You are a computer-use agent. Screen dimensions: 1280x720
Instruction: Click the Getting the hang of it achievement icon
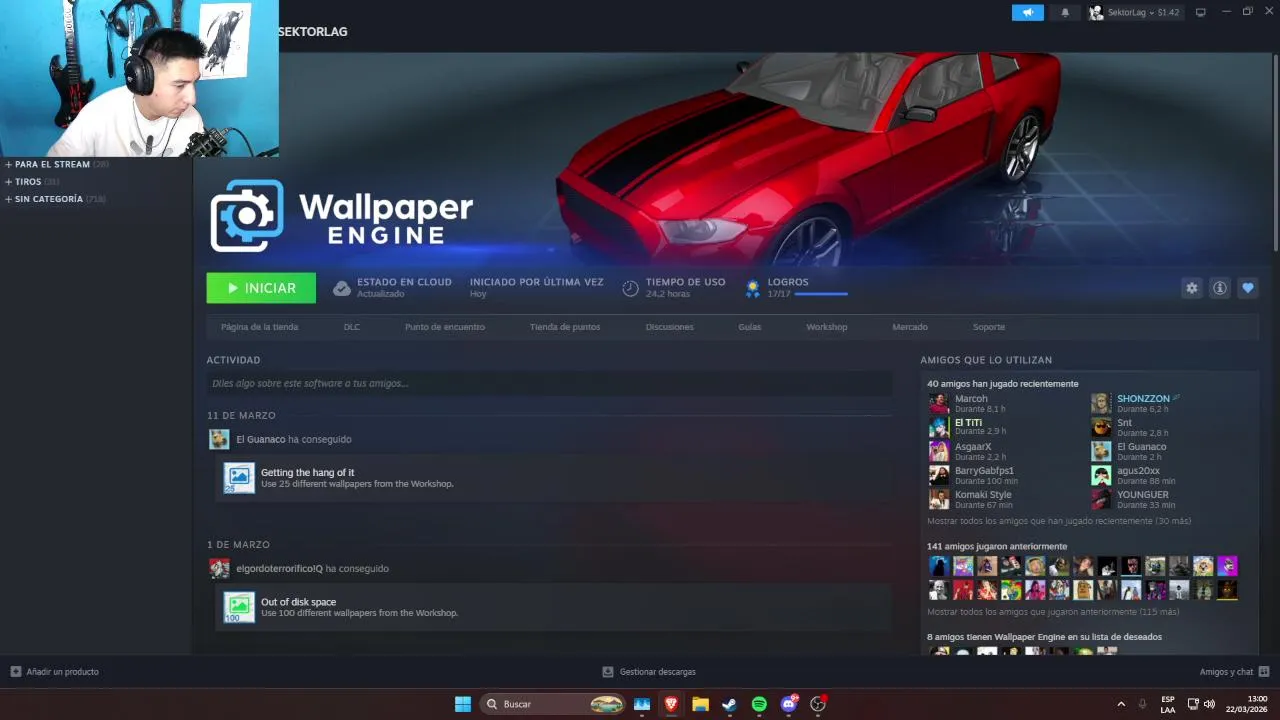click(x=239, y=478)
